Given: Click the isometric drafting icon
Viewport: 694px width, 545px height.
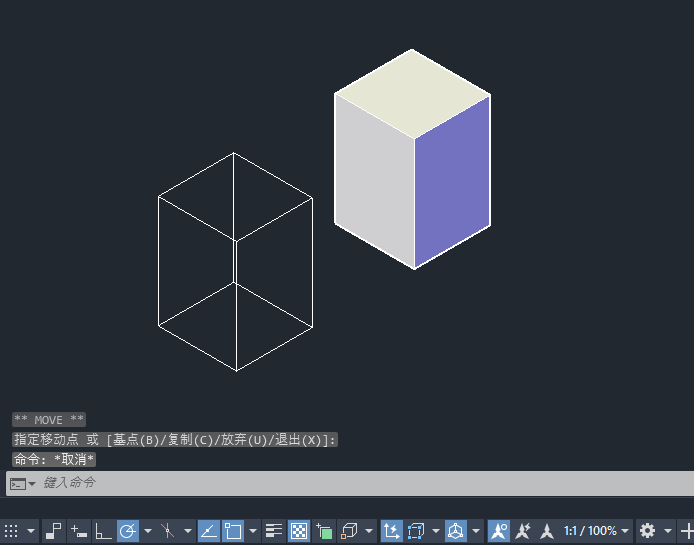Looking at the screenshot, I should 168,531.
